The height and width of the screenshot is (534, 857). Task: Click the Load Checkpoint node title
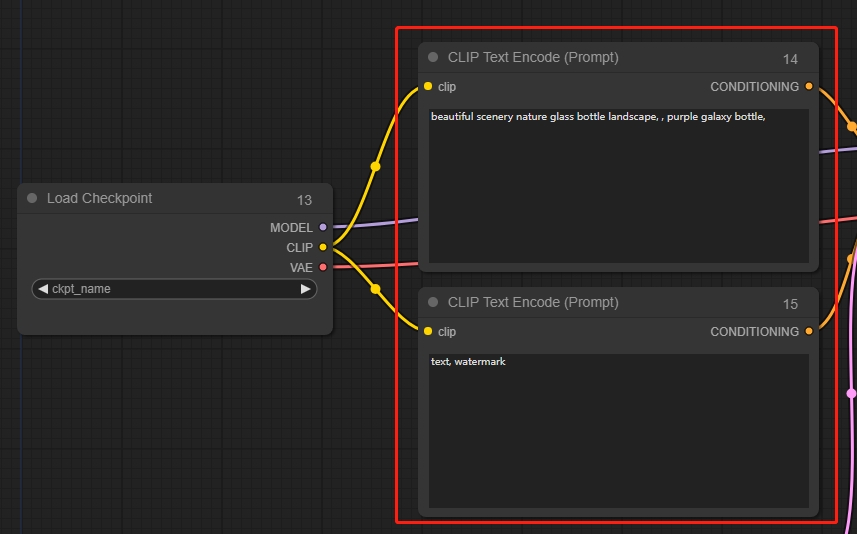coord(100,198)
